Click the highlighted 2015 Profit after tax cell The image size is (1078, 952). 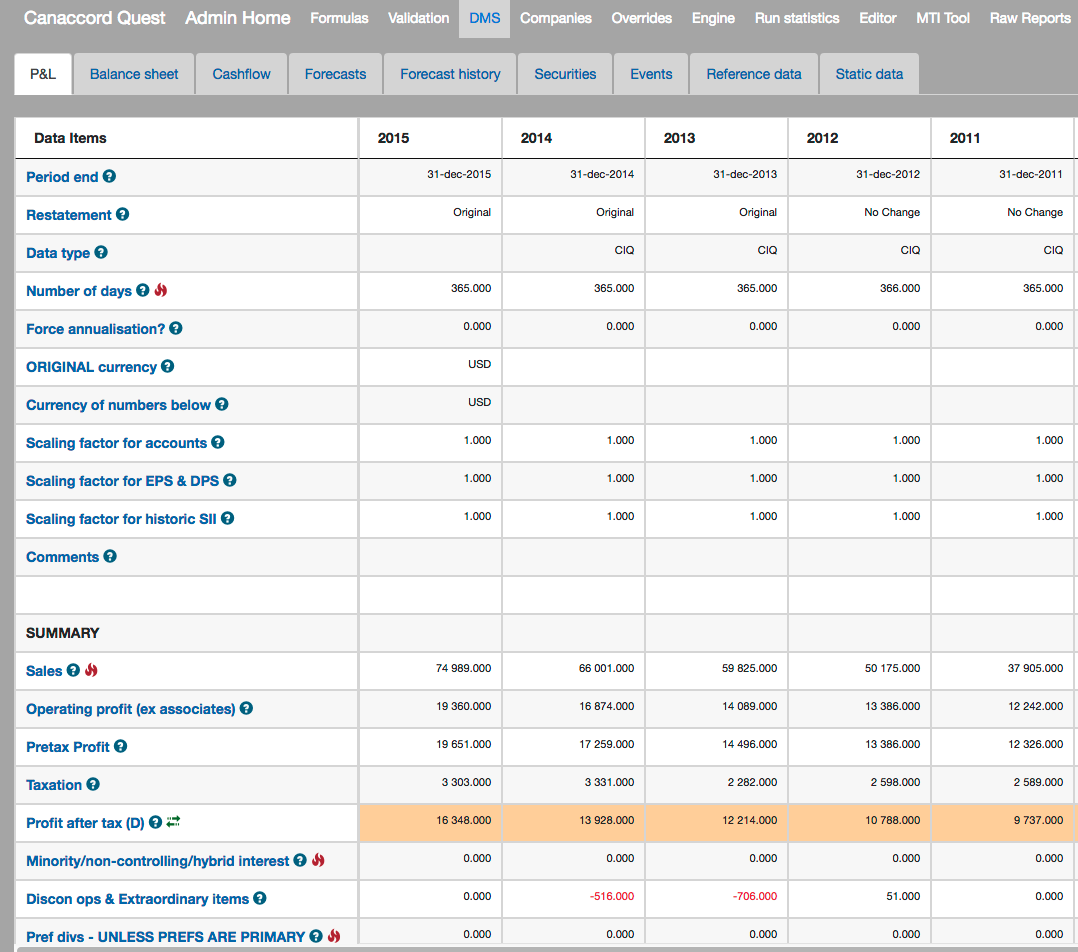(430, 822)
